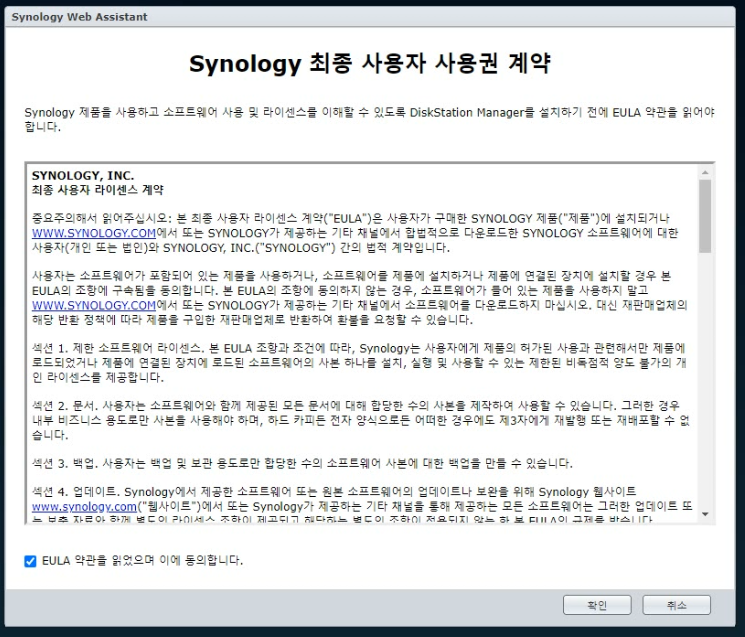The height and width of the screenshot is (637, 745).
Task: Click the '섹션 4. 업데이트' paragraph
Action: tap(362, 505)
